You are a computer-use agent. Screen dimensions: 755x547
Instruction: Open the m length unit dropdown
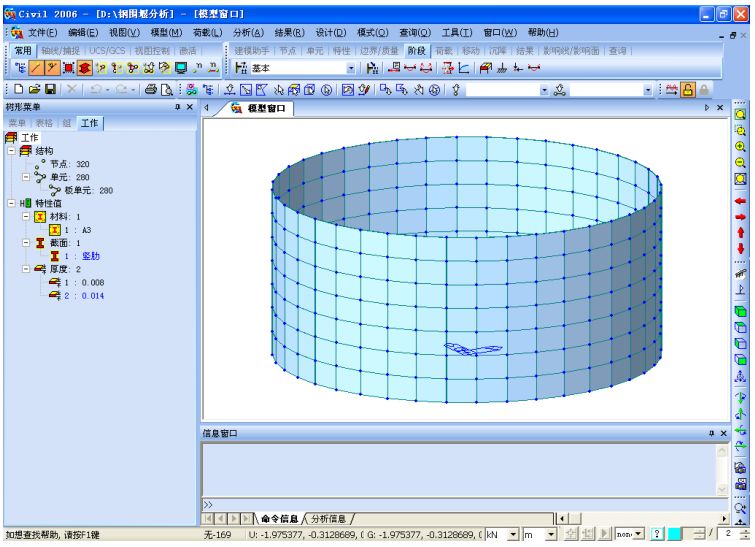click(x=551, y=534)
